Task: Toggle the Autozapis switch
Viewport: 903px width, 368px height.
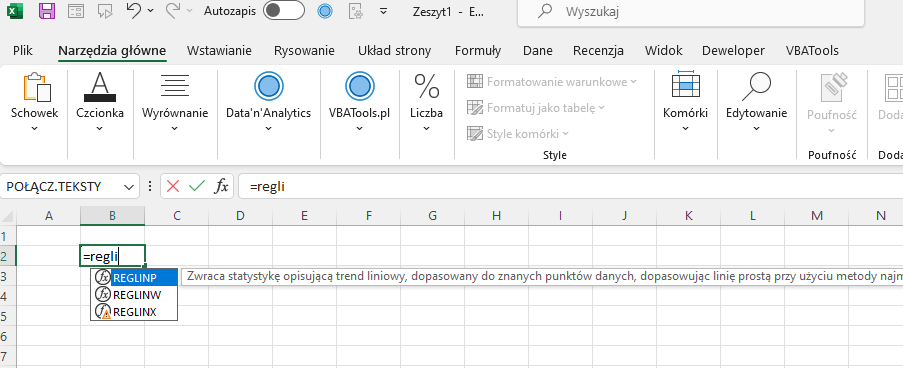Action: point(284,11)
